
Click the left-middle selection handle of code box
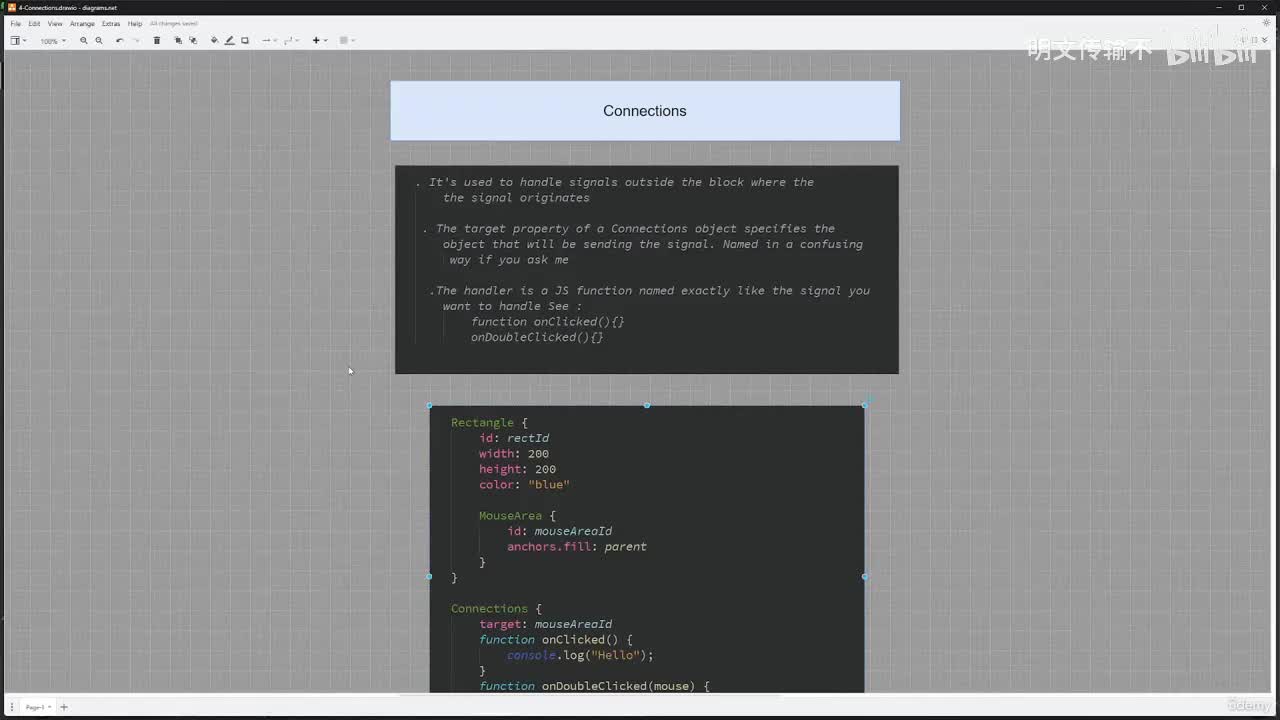tap(429, 576)
